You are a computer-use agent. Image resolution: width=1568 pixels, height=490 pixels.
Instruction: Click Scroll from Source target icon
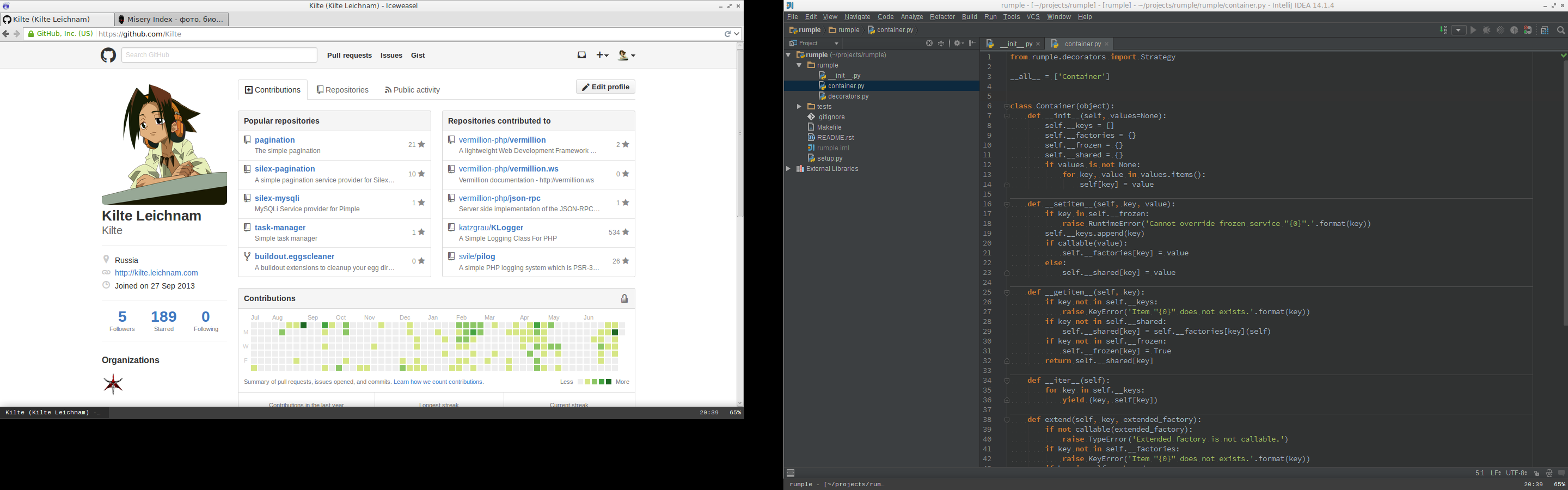pyautogui.click(x=929, y=43)
